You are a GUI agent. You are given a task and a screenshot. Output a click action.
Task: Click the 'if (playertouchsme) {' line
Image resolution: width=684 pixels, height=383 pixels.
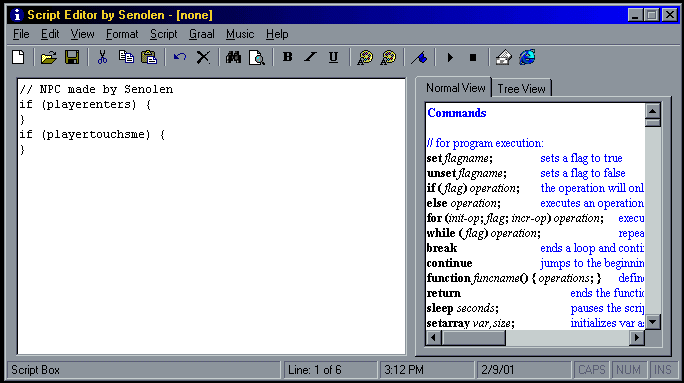(92, 134)
